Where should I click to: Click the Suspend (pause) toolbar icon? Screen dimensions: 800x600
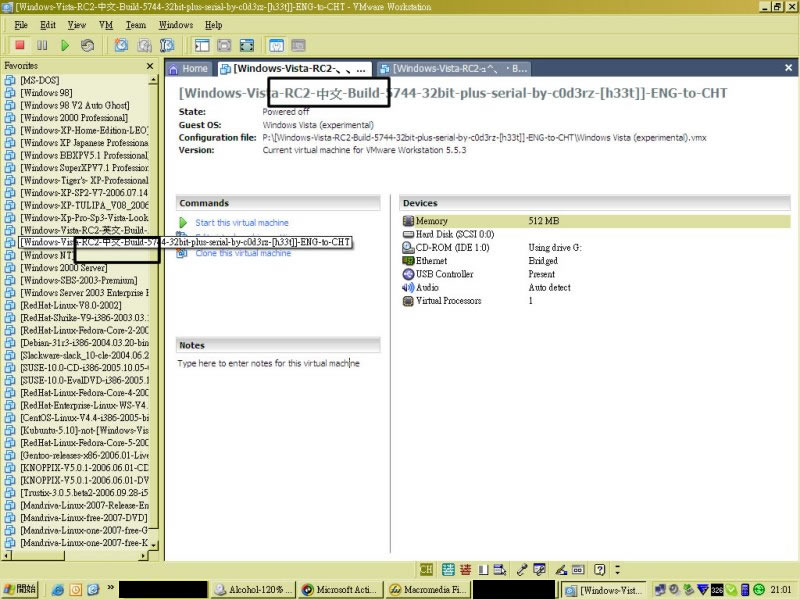(42, 45)
